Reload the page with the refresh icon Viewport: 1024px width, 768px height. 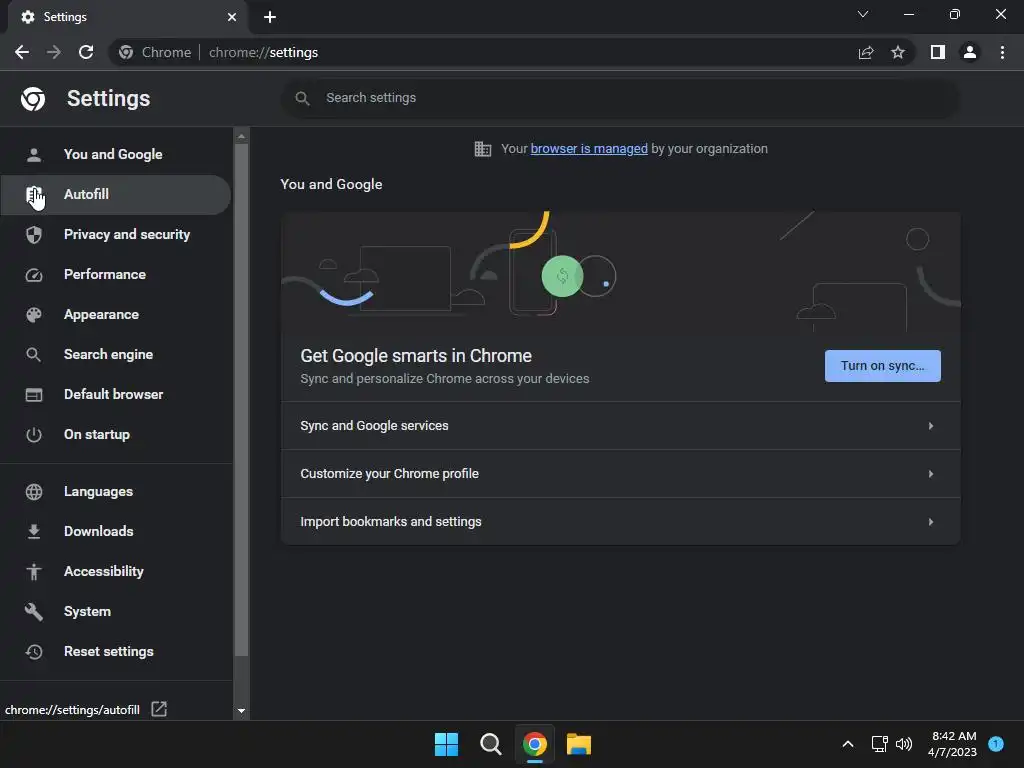click(x=86, y=52)
